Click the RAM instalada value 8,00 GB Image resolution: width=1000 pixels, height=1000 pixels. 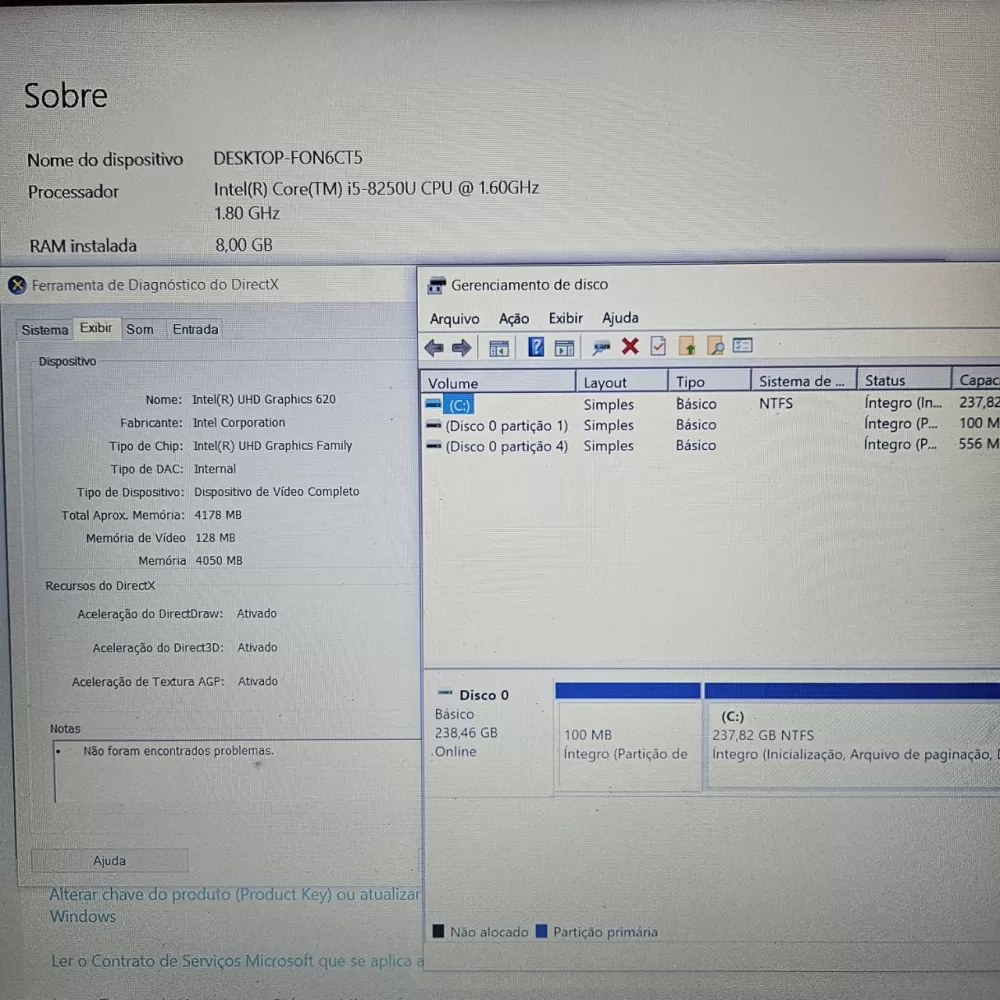point(244,245)
